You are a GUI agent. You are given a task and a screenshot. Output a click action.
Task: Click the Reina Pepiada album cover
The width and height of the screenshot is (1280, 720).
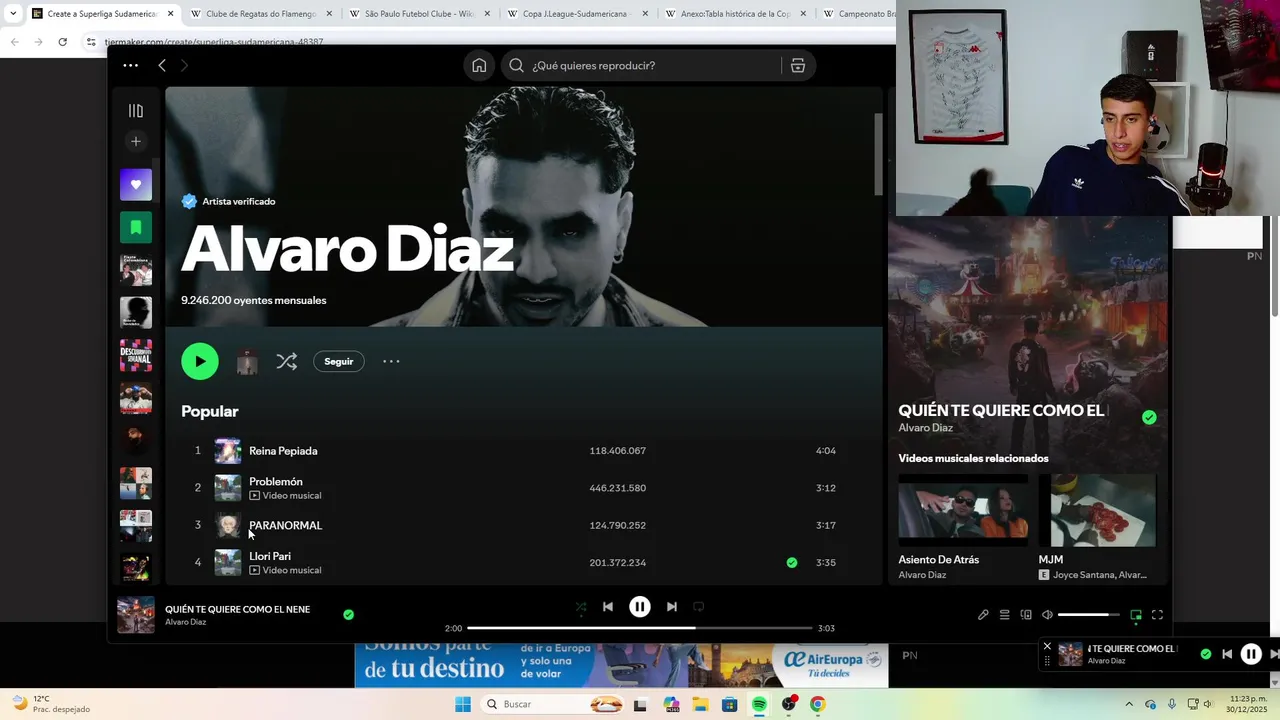(x=228, y=451)
